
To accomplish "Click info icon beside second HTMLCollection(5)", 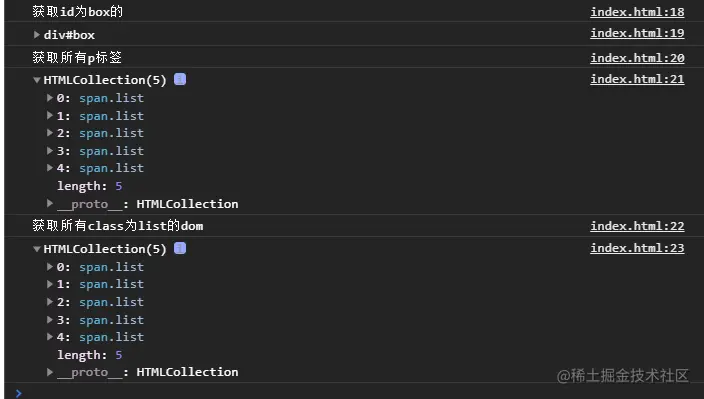I will [180, 248].
